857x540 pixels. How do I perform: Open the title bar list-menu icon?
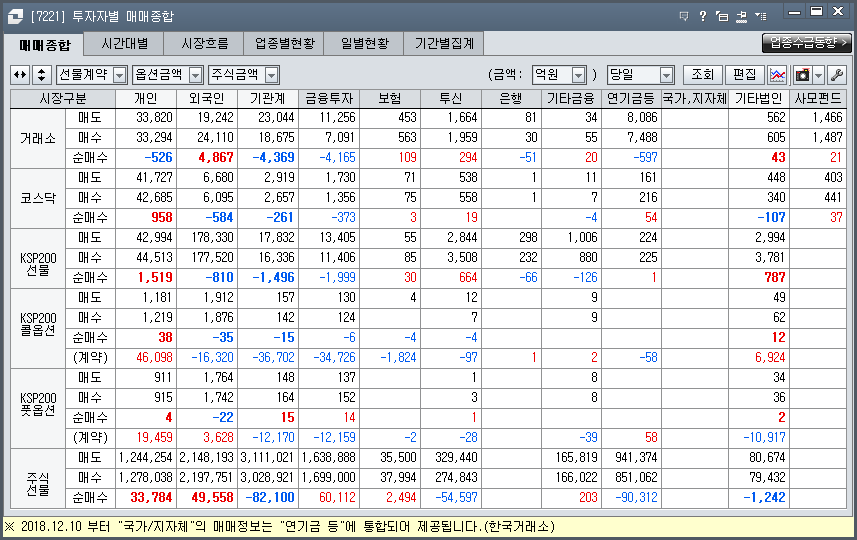click(760, 16)
